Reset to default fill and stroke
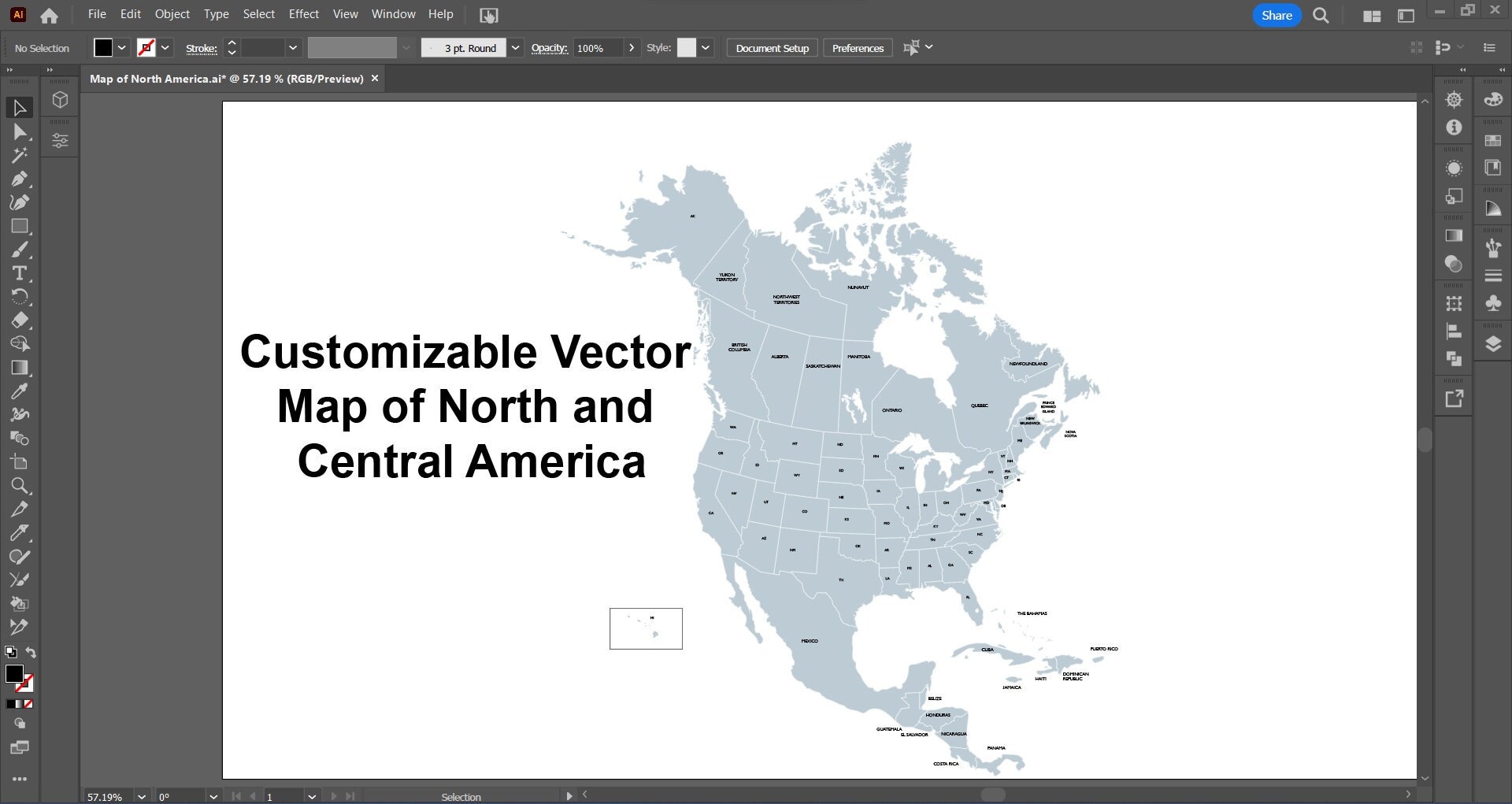The width and height of the screenshot is (1512, 804). click(x=10, y=652)
